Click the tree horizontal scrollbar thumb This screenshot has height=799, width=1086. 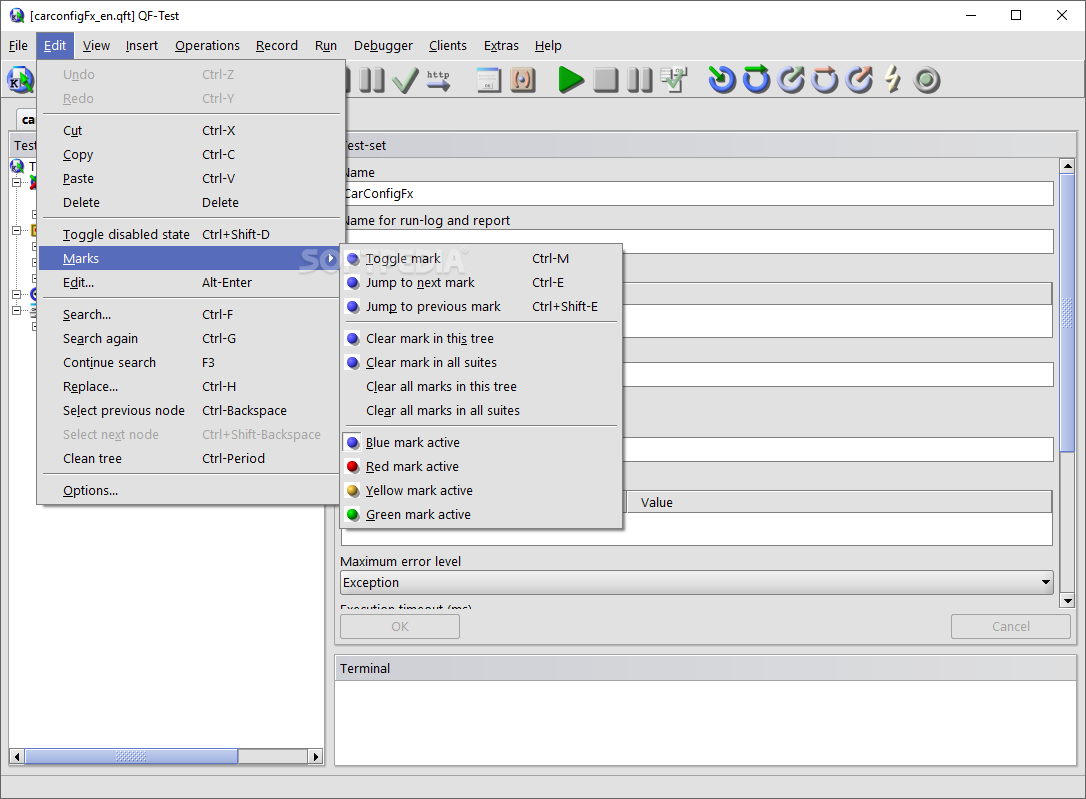point(132,756)
